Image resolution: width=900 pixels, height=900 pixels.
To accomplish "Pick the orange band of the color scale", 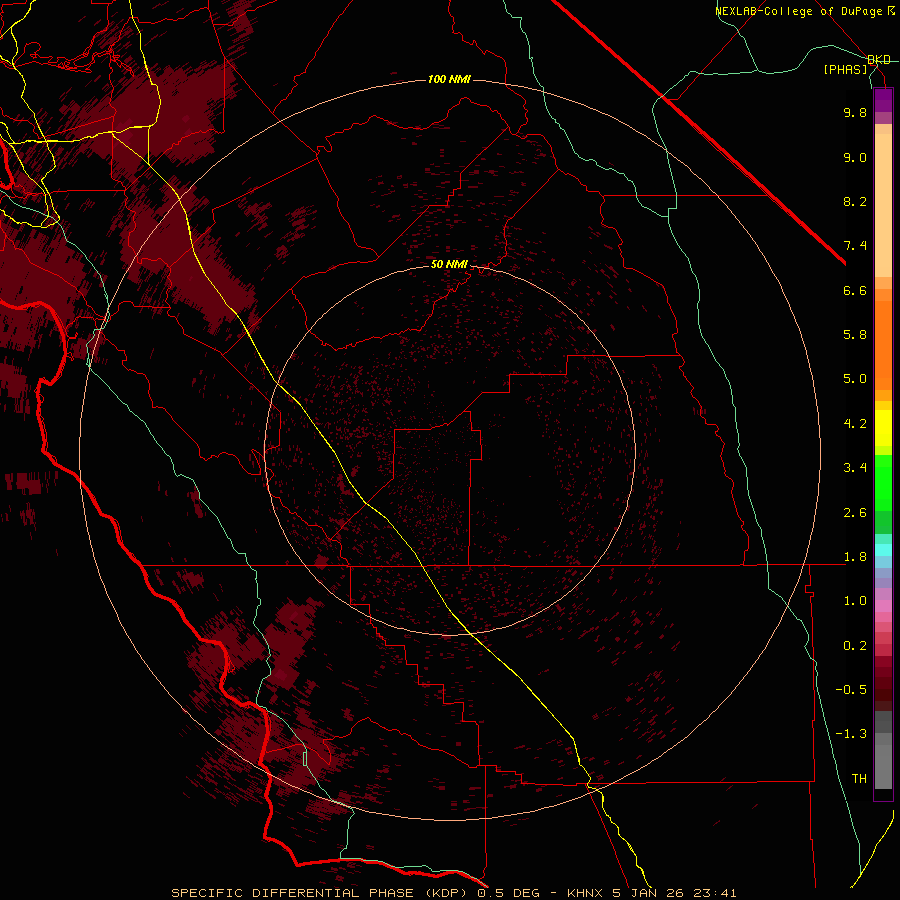I will (883, 346).
